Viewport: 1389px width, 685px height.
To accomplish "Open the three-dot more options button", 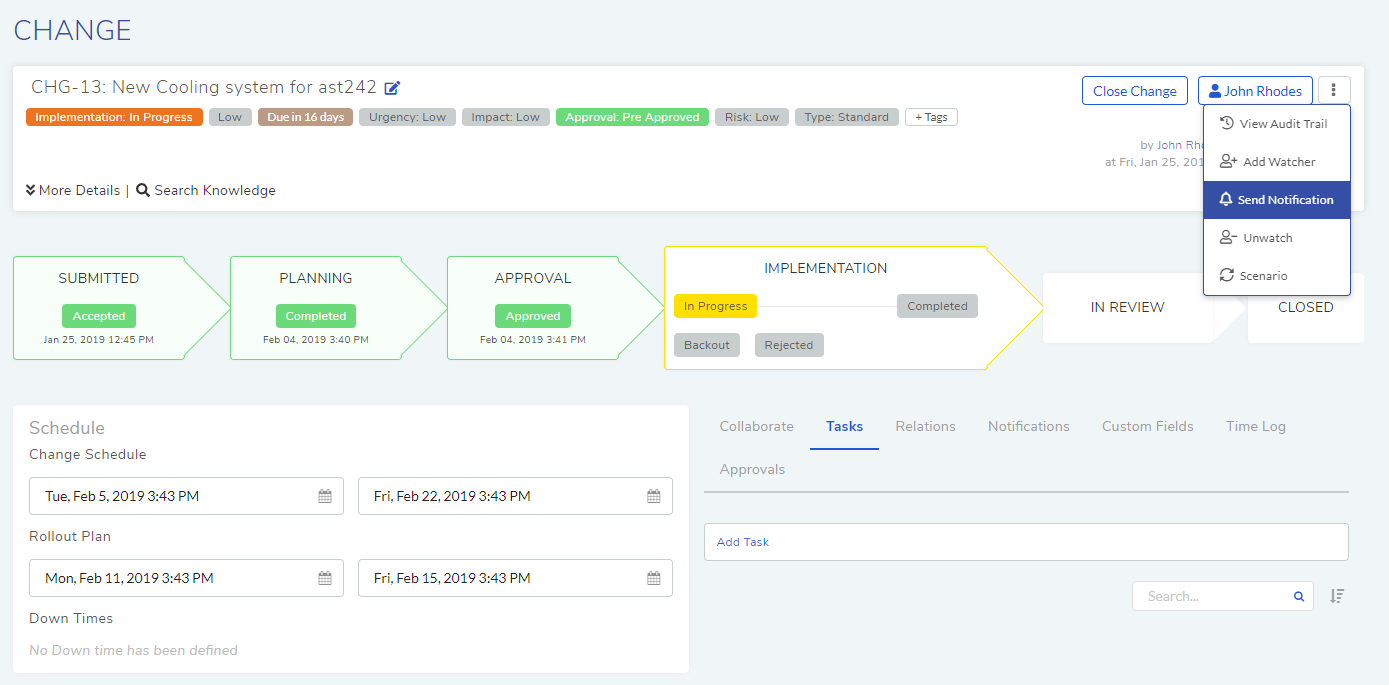I will pos(1334,91).
